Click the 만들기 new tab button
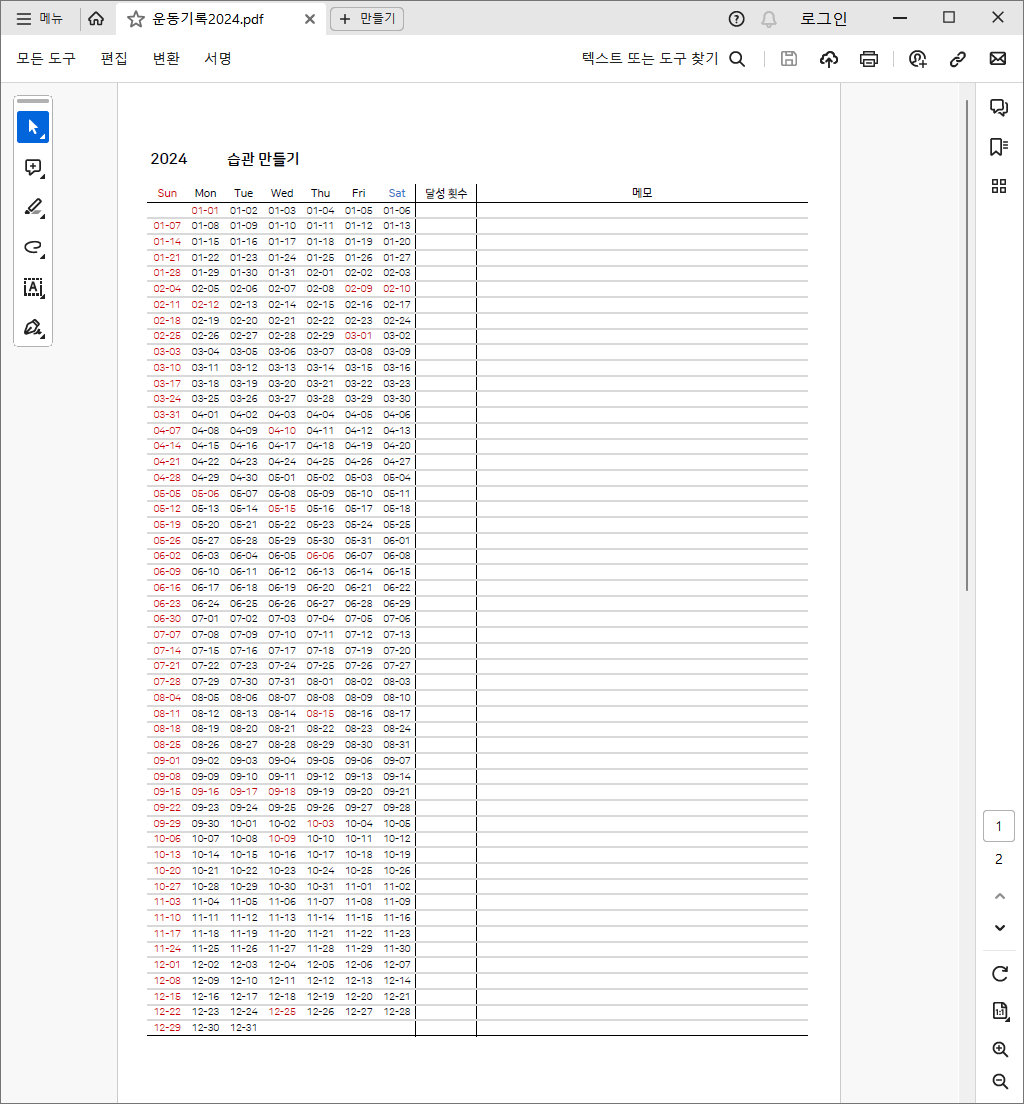 [x=367, y=19]
